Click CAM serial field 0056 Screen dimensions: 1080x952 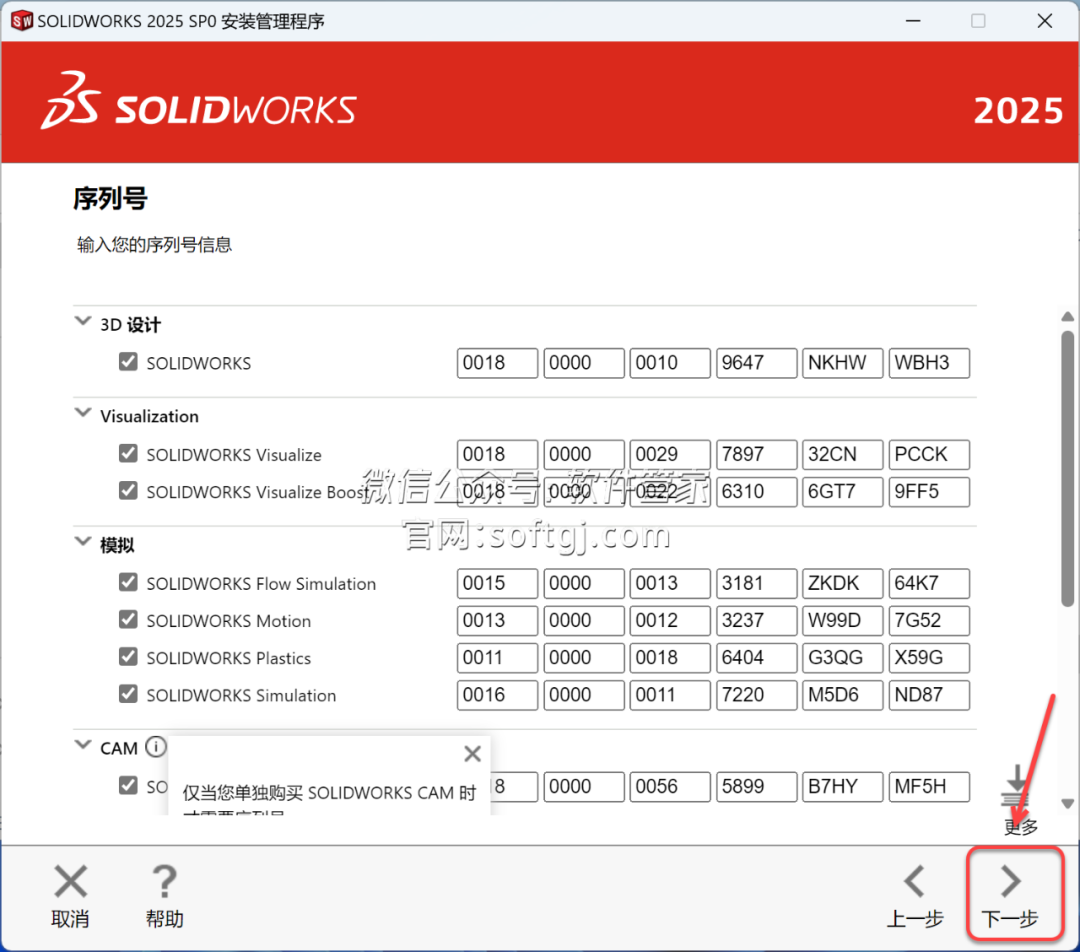(669, 787)
